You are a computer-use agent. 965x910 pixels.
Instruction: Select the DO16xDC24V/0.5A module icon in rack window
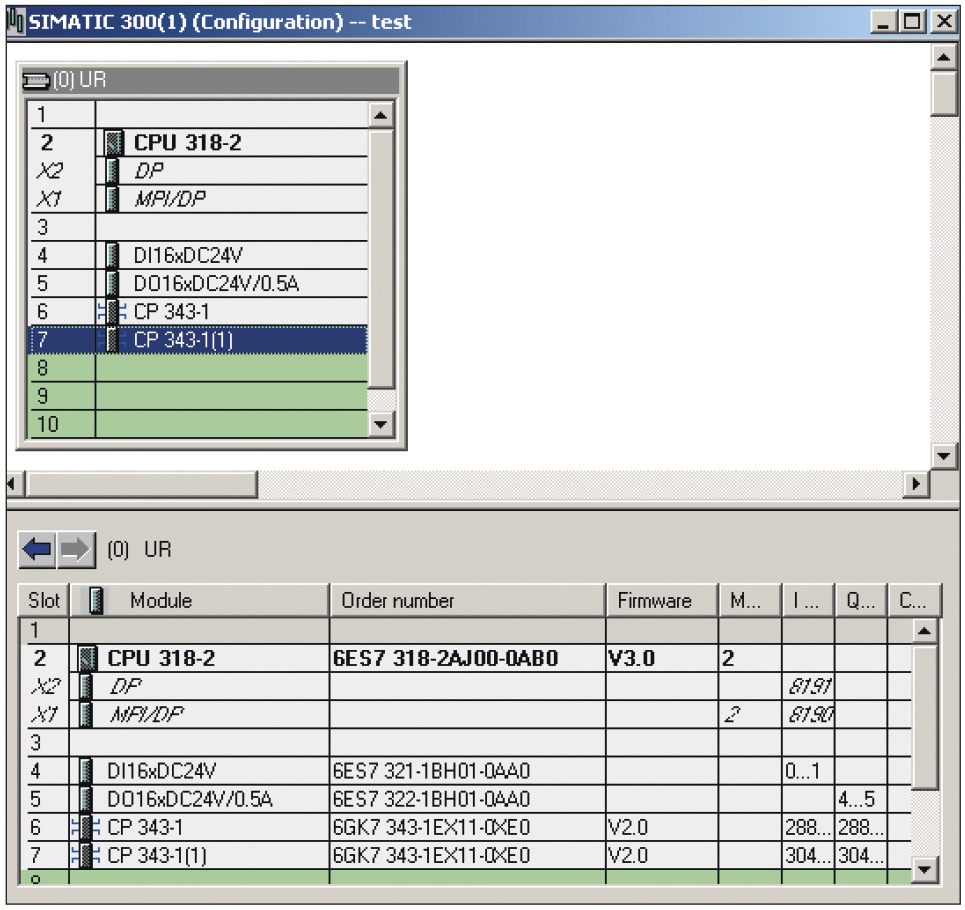[112, 283]
